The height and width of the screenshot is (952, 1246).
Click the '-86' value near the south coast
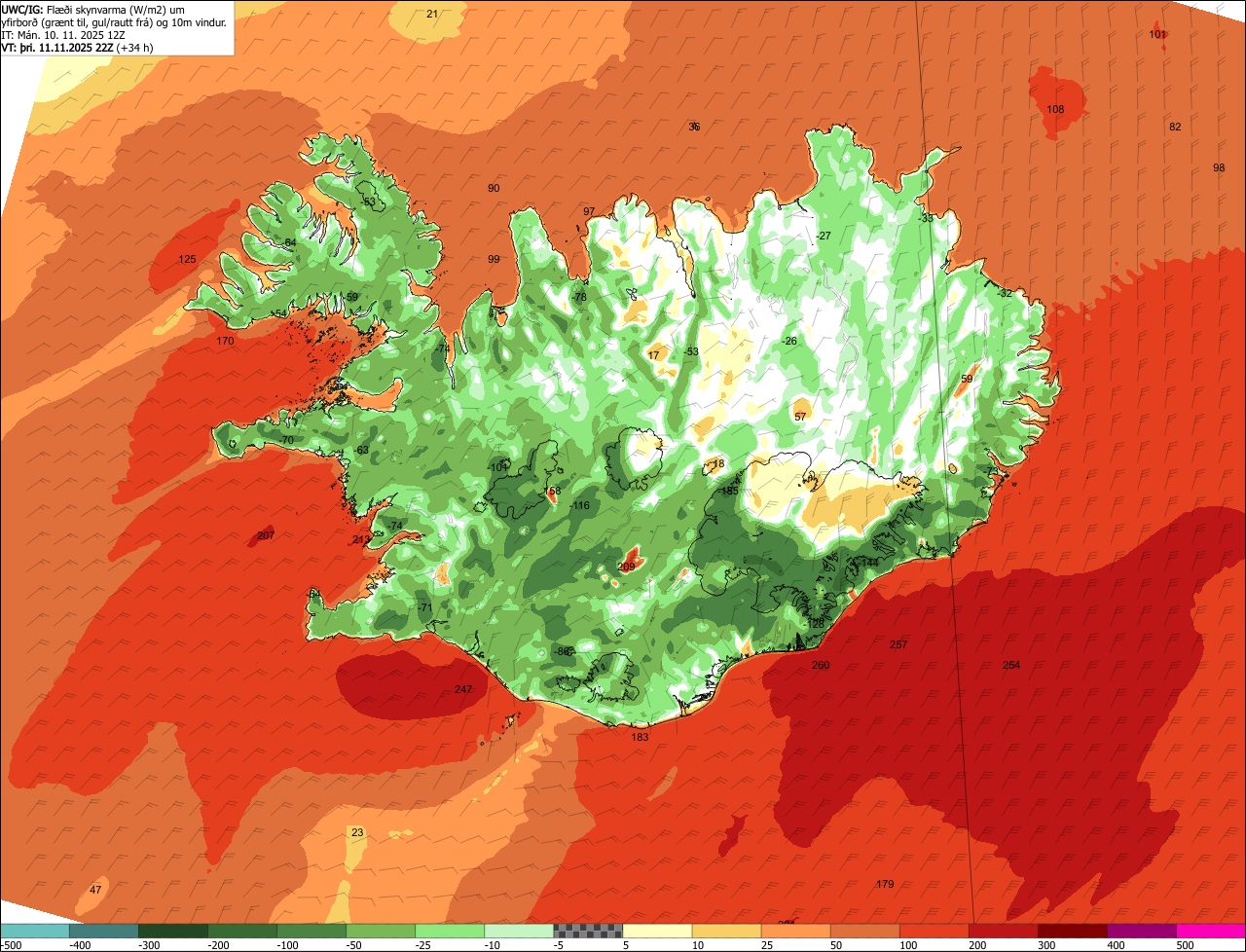[x=562, y=651]
